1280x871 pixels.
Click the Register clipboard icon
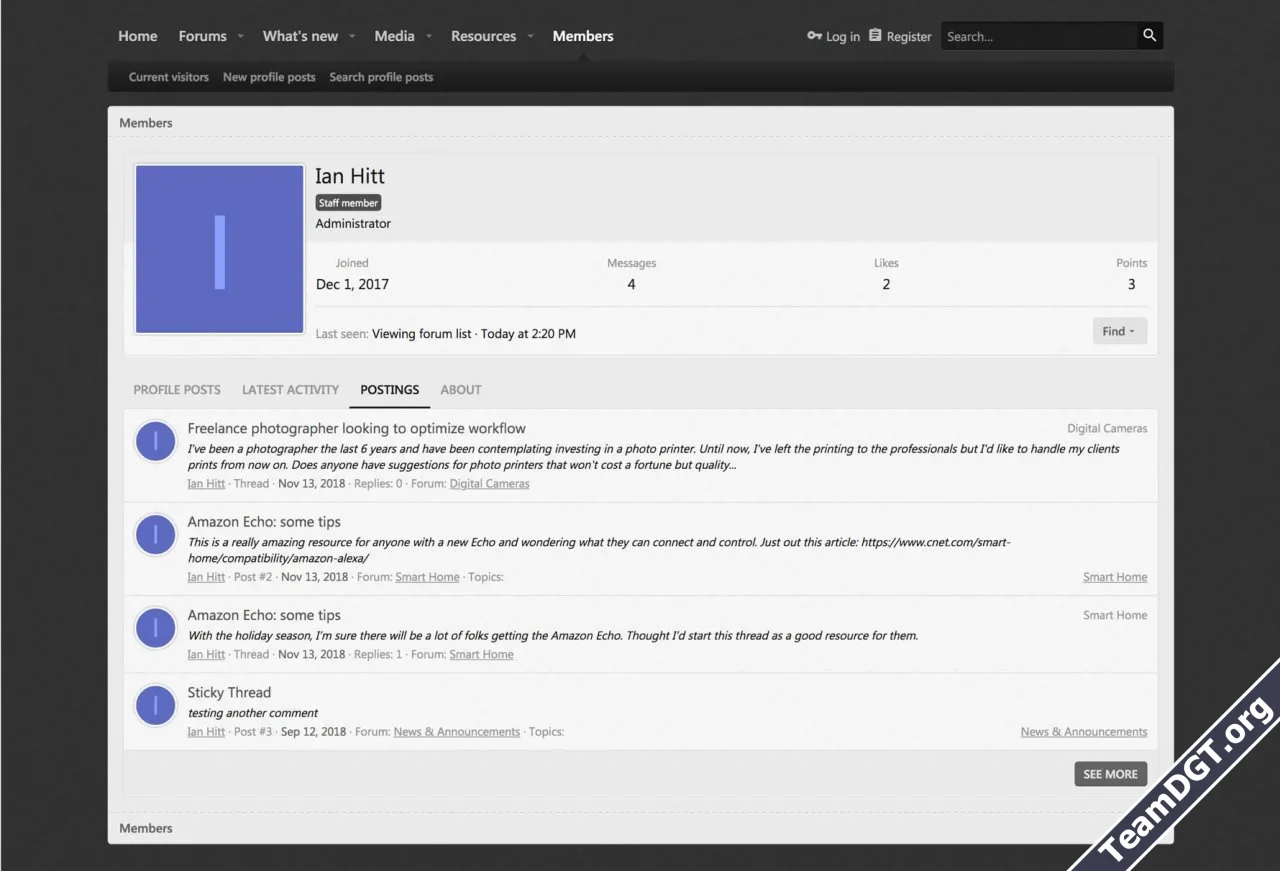pos(875,36)
